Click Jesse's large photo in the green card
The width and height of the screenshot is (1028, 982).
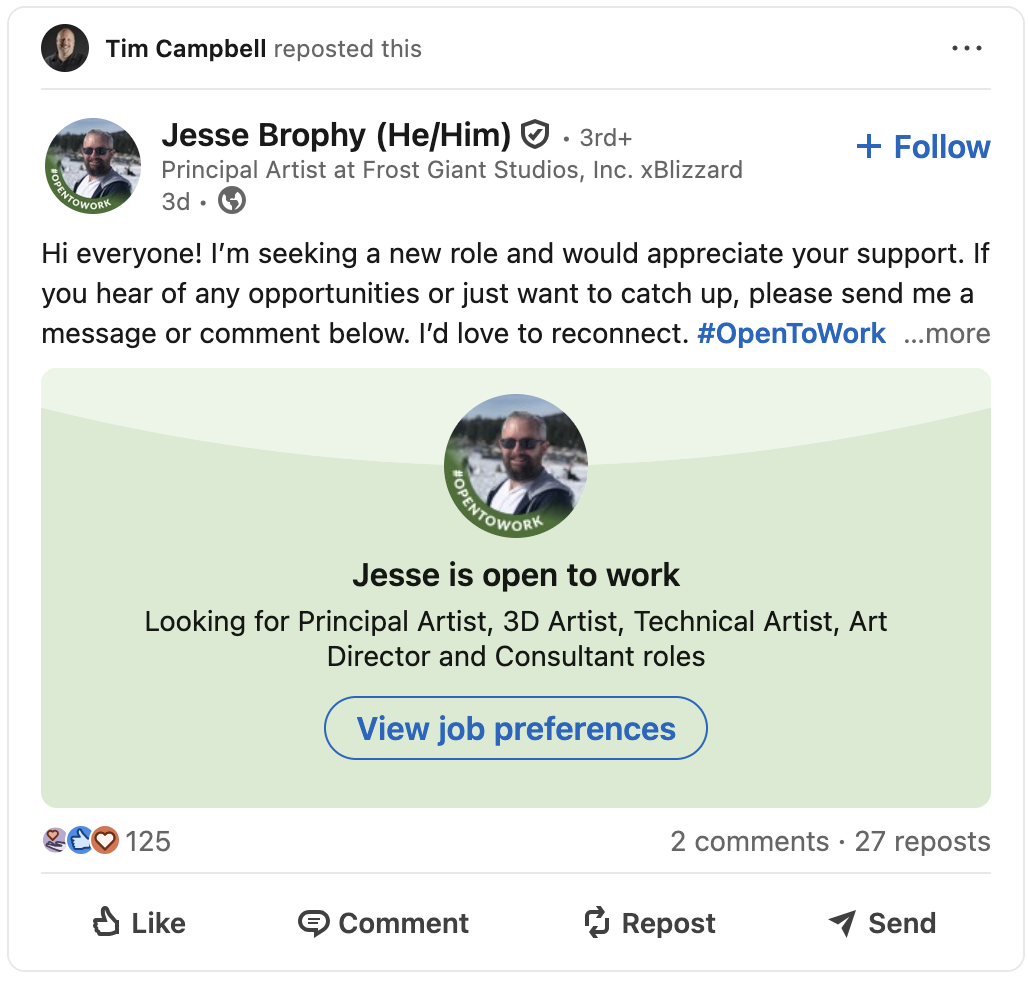[516, 465]
